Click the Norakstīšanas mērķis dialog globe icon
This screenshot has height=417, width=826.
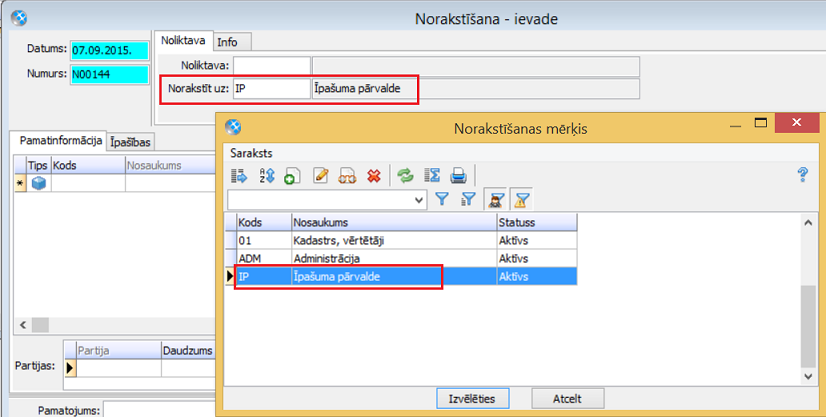[x=233, y=127]
